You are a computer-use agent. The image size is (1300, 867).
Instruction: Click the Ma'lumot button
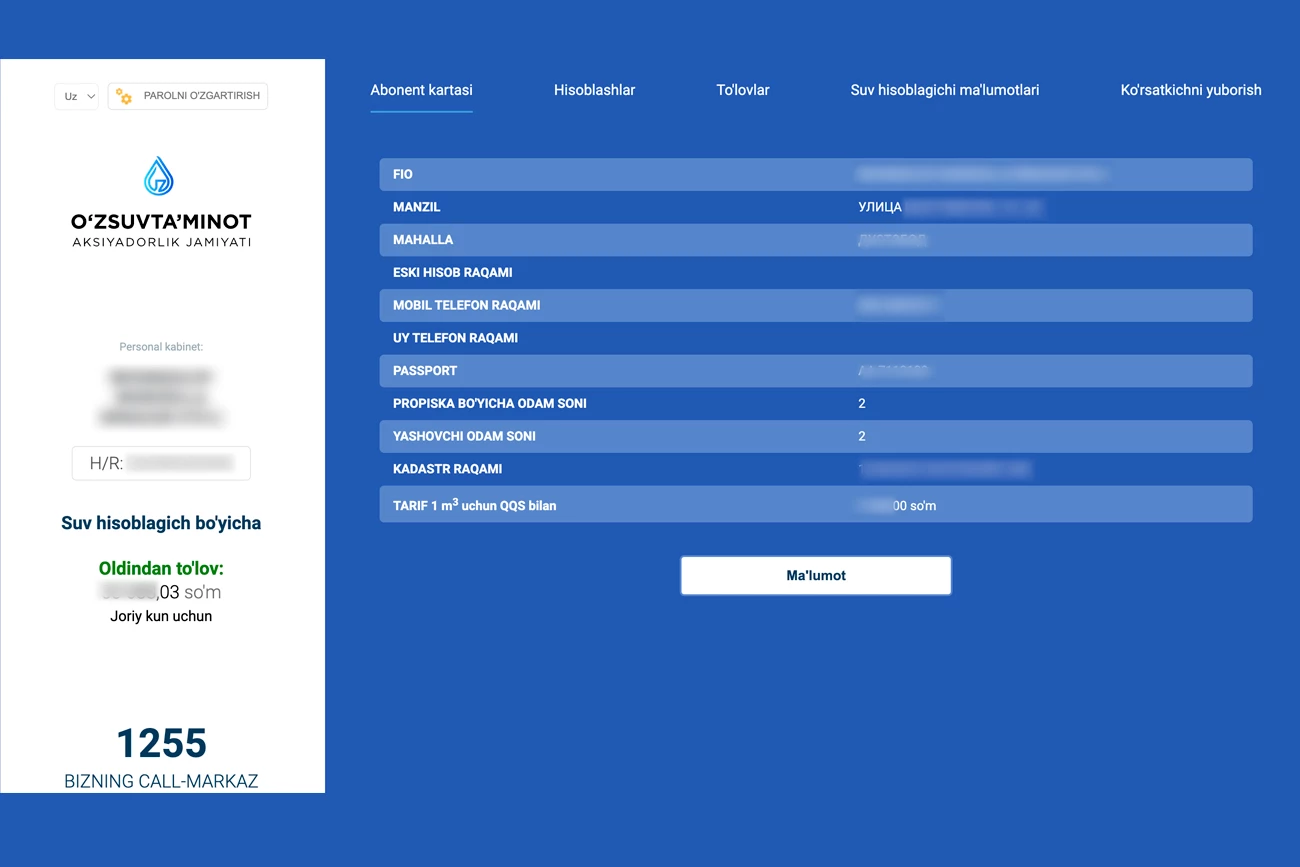pyautogui.click(x=816, y=576)
